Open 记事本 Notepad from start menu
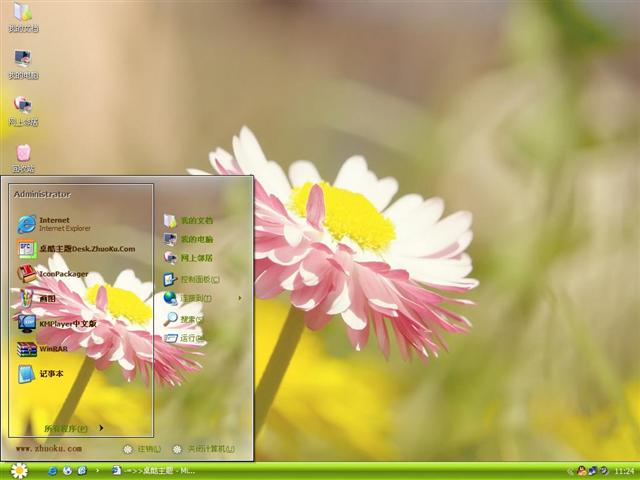 (40, 374)
